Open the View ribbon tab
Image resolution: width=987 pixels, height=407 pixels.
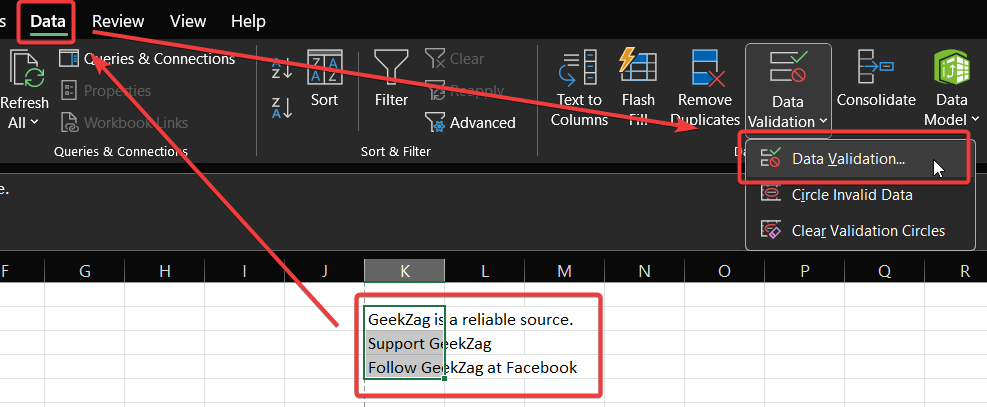coord(188,21)
